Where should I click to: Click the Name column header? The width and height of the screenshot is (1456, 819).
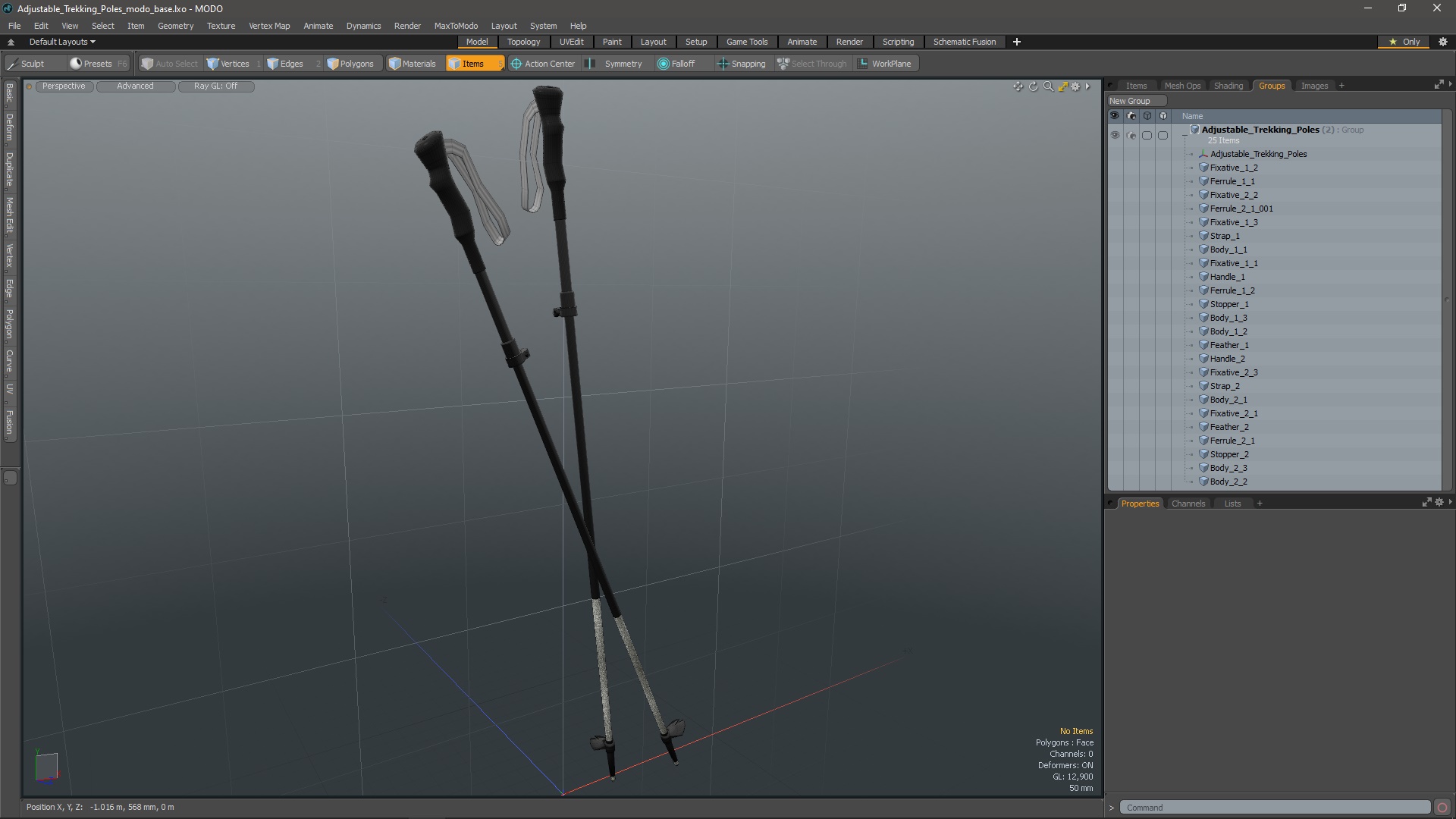pyautogui.click(x=1307, y=116)
